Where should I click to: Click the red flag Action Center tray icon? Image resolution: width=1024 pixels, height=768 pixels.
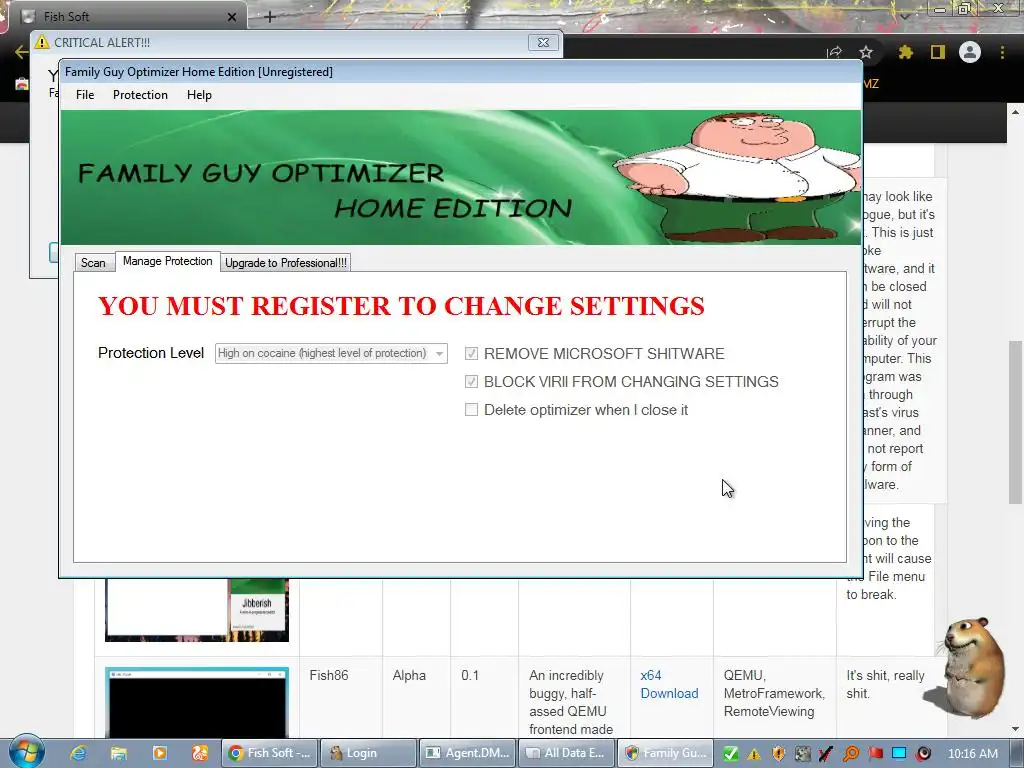click(875, 754)
